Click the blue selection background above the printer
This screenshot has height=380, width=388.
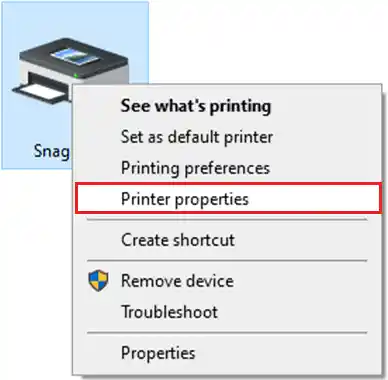(x=75, y=18)
